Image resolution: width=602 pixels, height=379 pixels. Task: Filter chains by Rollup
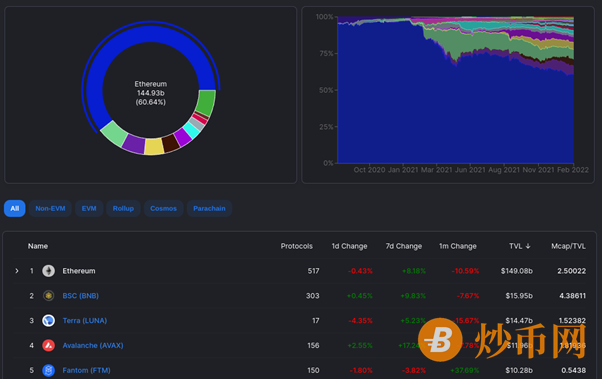tap(123, 209)
